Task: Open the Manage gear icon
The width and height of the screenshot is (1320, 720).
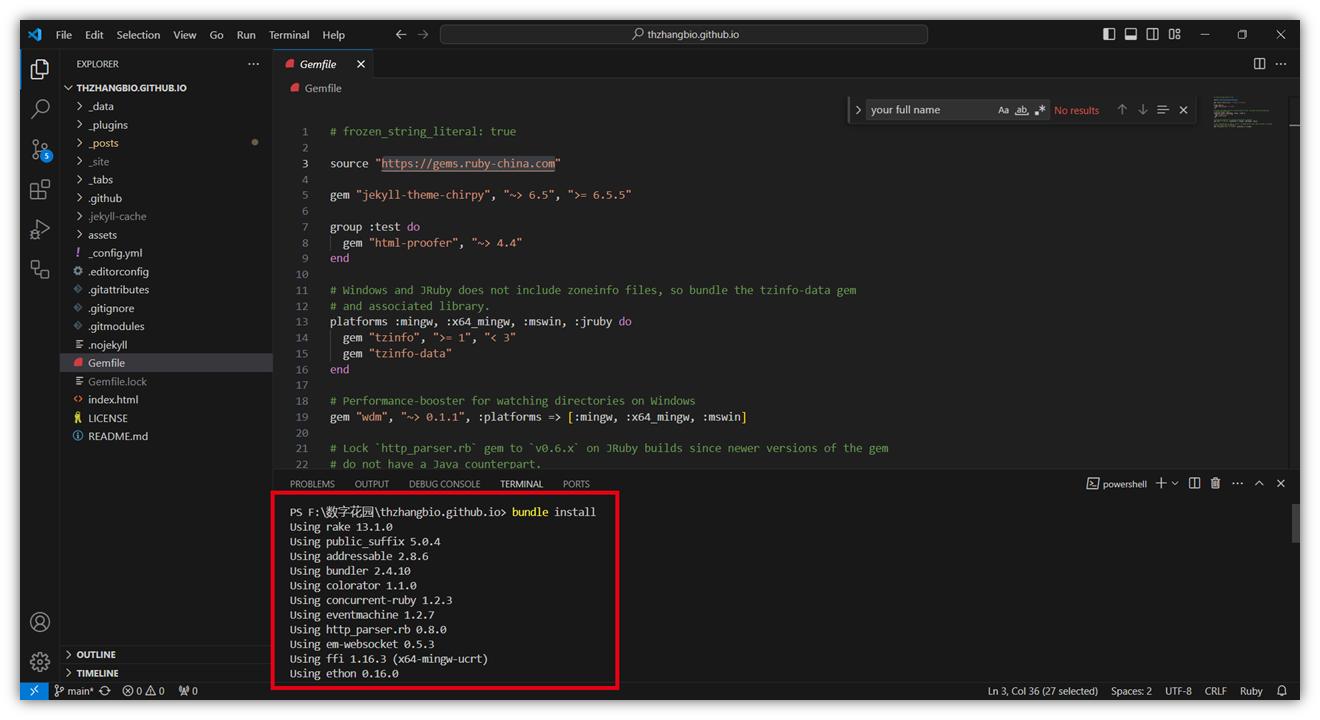Action: pyautogui.click(x=40, y=661)
